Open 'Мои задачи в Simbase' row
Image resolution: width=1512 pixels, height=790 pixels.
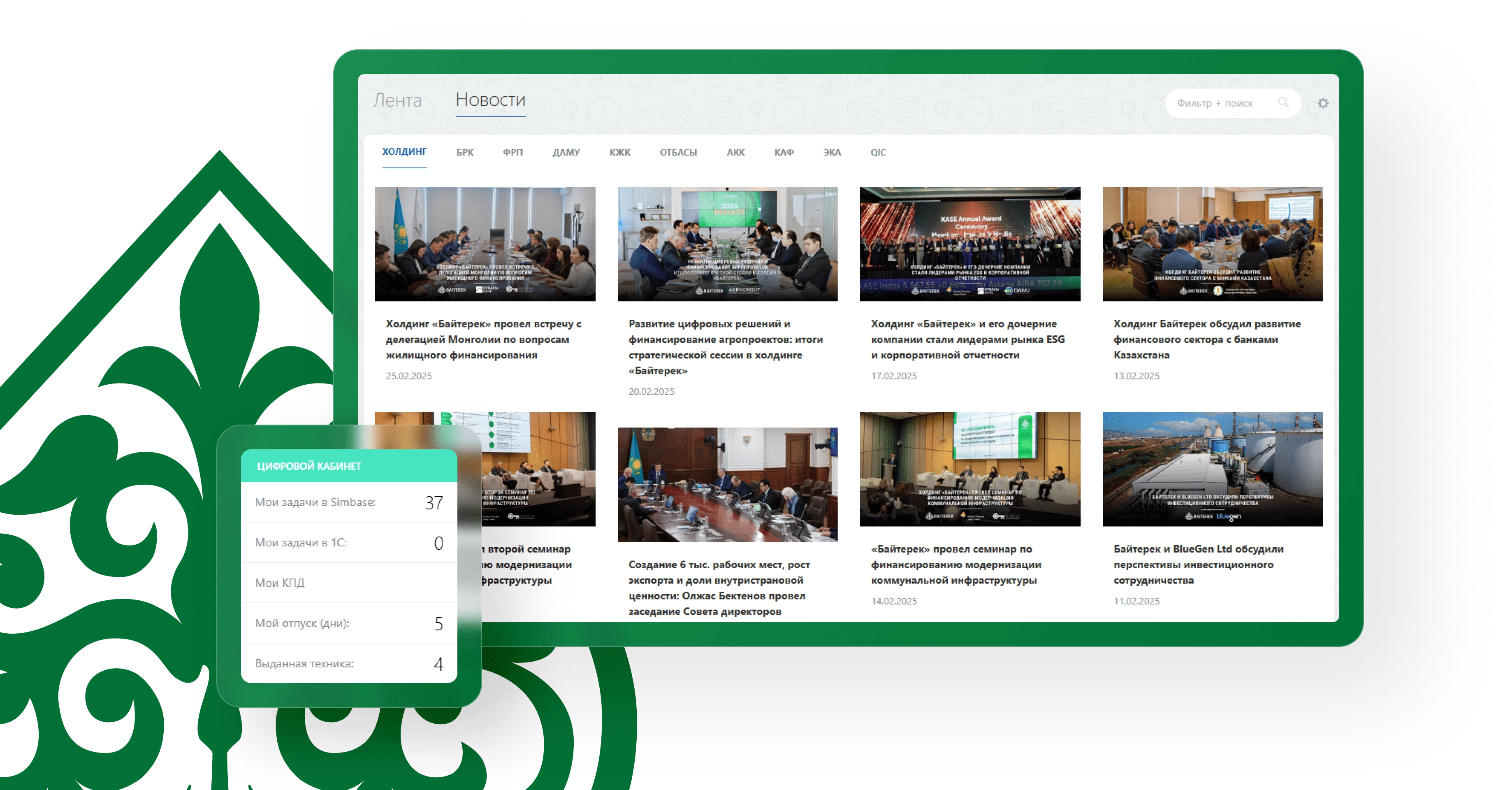tap(349, 502)
